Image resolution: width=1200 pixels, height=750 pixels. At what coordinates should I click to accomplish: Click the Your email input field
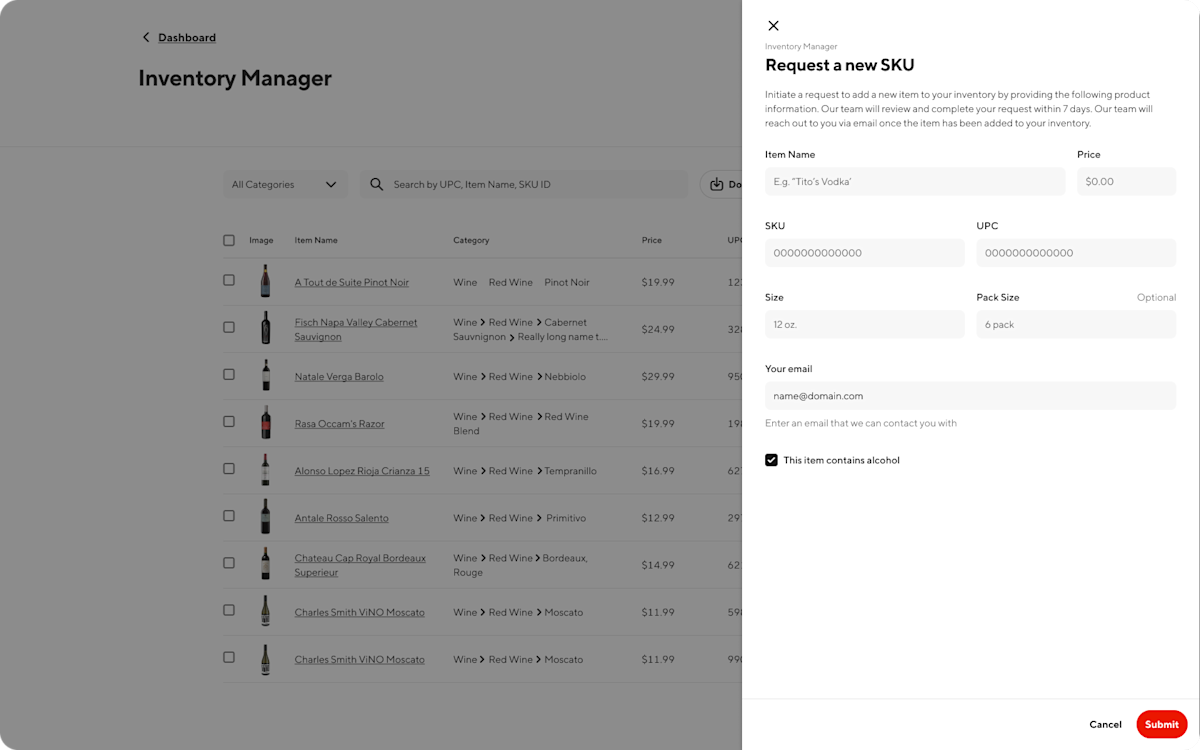970,395
